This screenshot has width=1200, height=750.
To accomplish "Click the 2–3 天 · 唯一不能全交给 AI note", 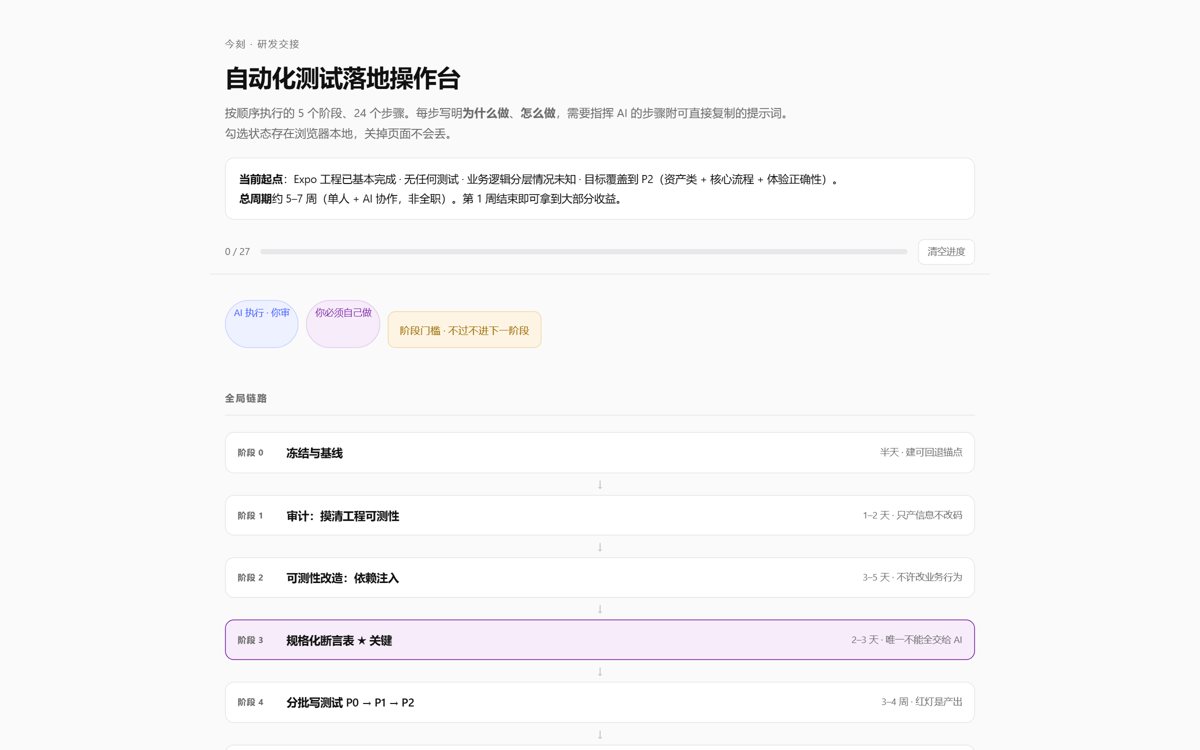I will click(x=907, y=640).
